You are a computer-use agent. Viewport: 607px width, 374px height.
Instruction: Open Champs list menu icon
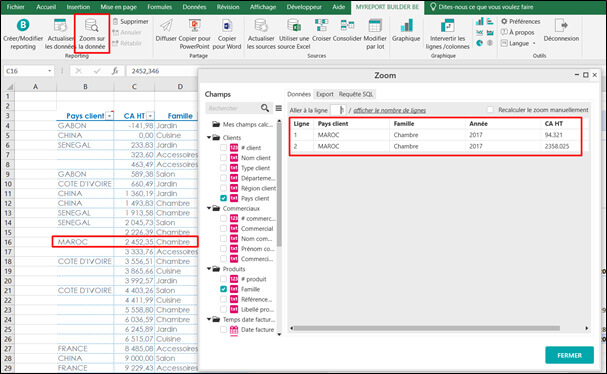point(278,108)
